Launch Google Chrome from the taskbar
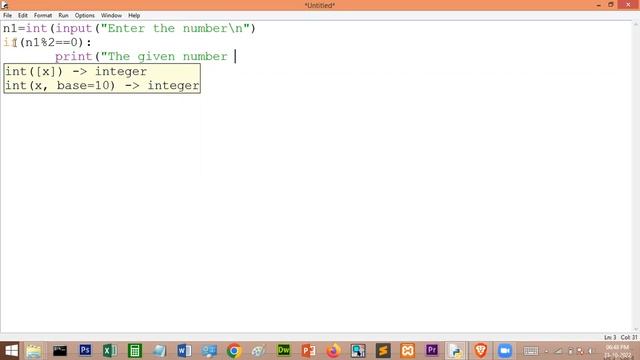 click(x=234, y=351)
